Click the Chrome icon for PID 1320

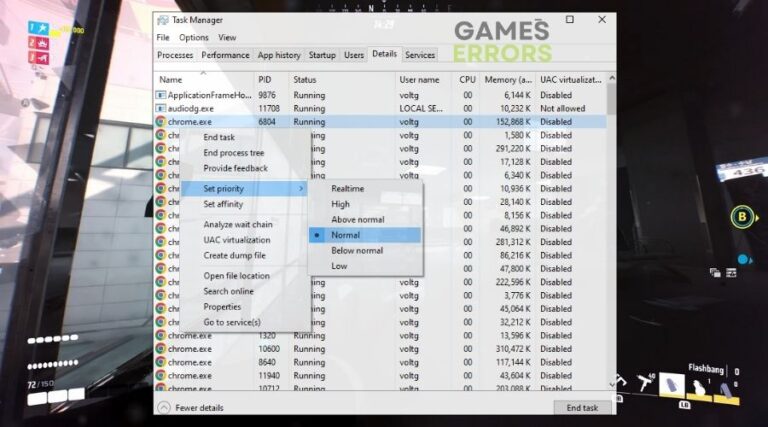click(161, 336)
